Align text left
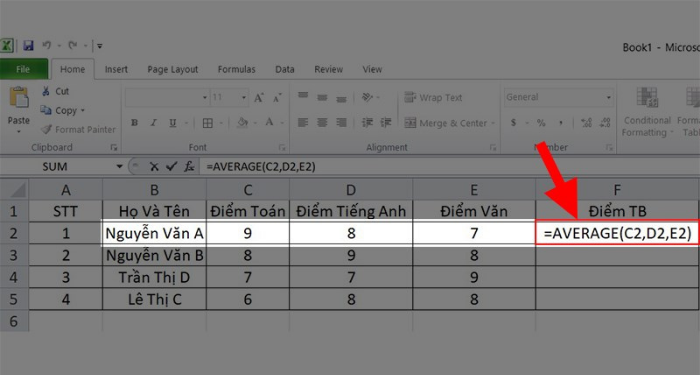This screenshot has height=375, width=700. point(303,122)
